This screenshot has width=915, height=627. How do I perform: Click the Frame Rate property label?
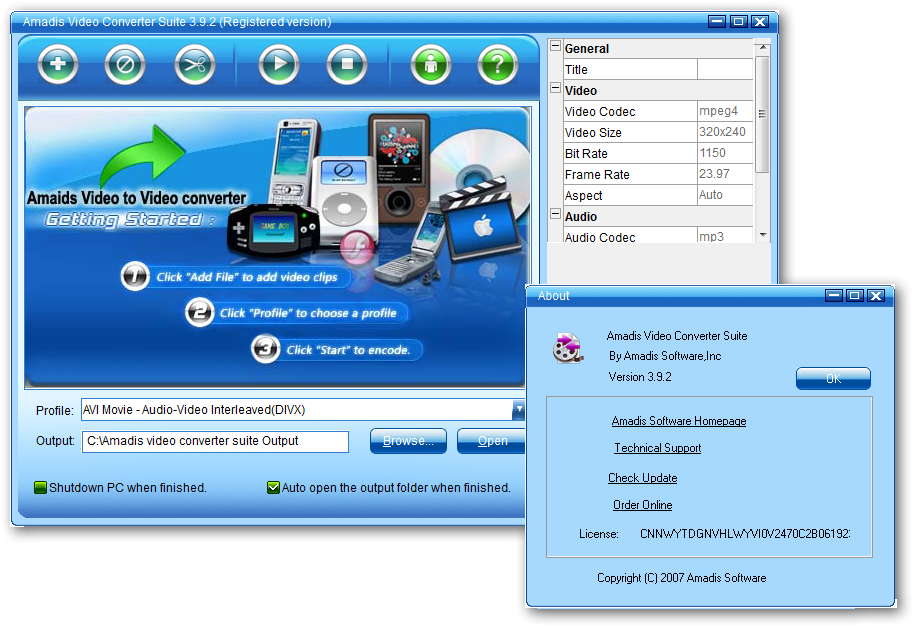coord(597,175)
